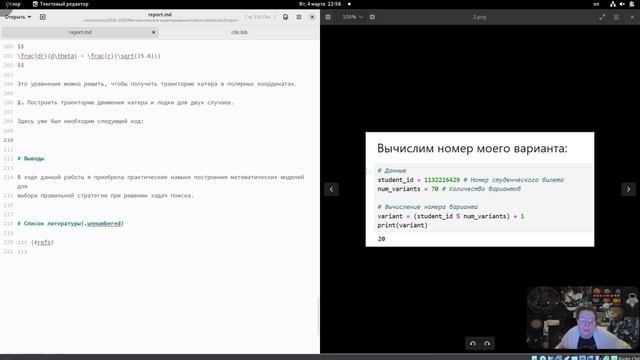Open the Текстовый редактор app menu in top bar
The height and width of the screenshot is (360, 640).
(x=60, y=4)
